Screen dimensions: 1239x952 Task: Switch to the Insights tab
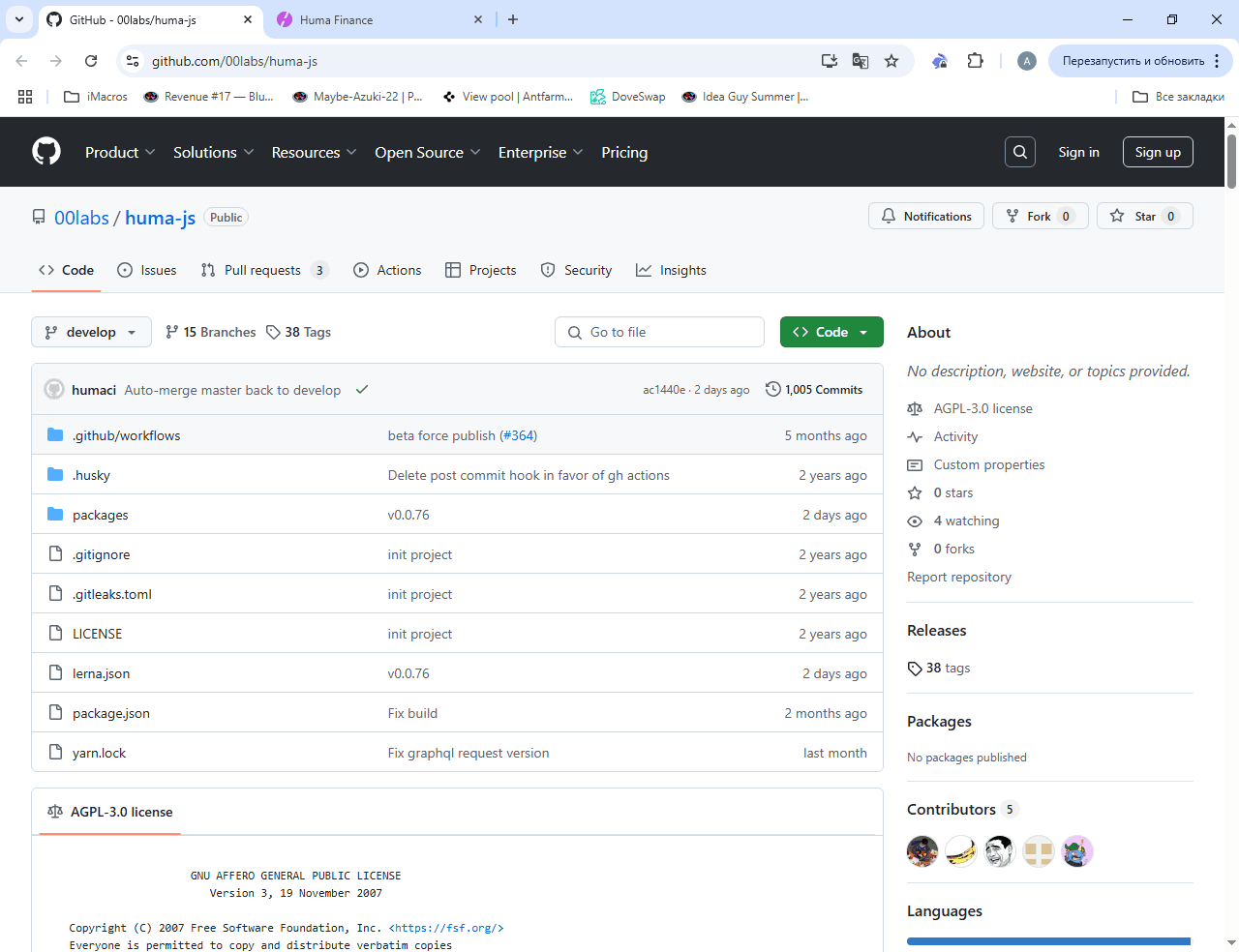(671, 270)
